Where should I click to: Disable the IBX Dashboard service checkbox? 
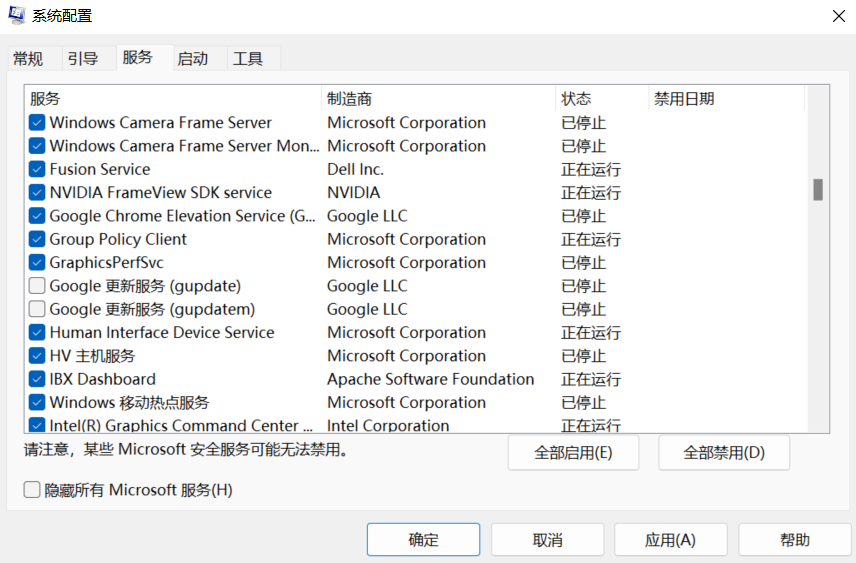[37, 380]
